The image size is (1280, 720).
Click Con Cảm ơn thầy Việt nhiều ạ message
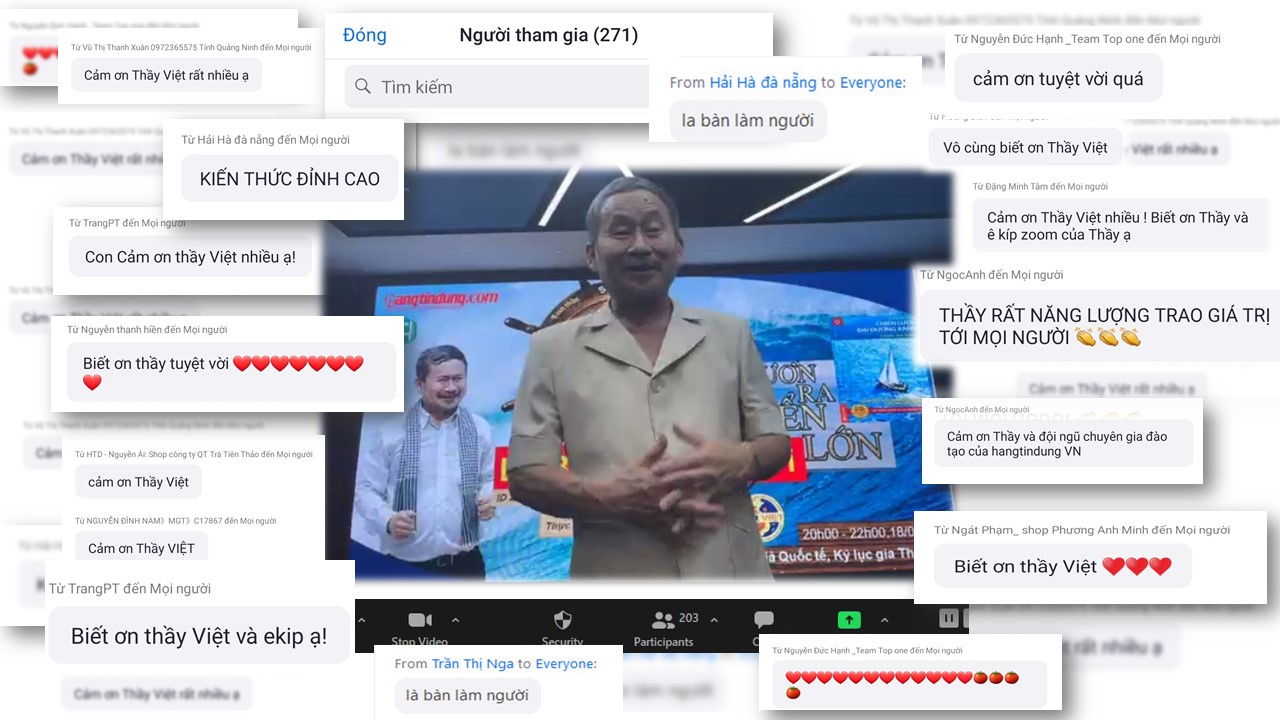(190, 257)
